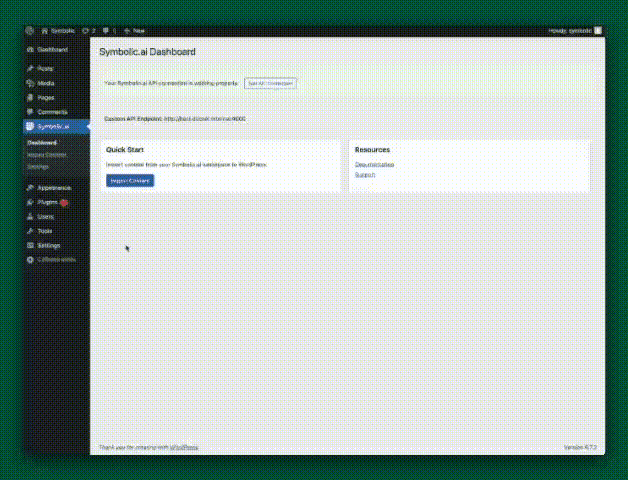The height and width of the screenshot is (480, 628).
Task: Open Dashboard via its sidebar gauge icon
Action: (x=30, y=50)
